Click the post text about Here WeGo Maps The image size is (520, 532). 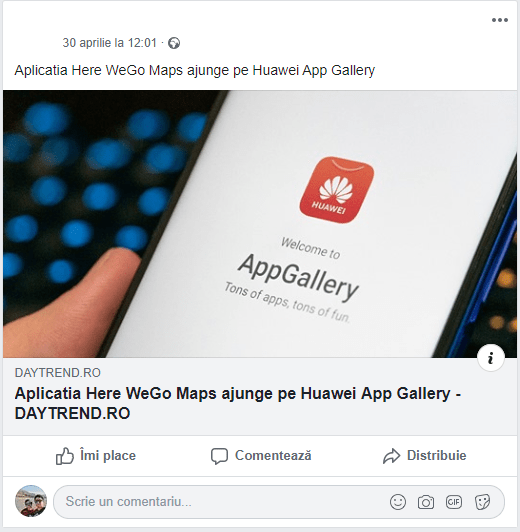(195, 71)
